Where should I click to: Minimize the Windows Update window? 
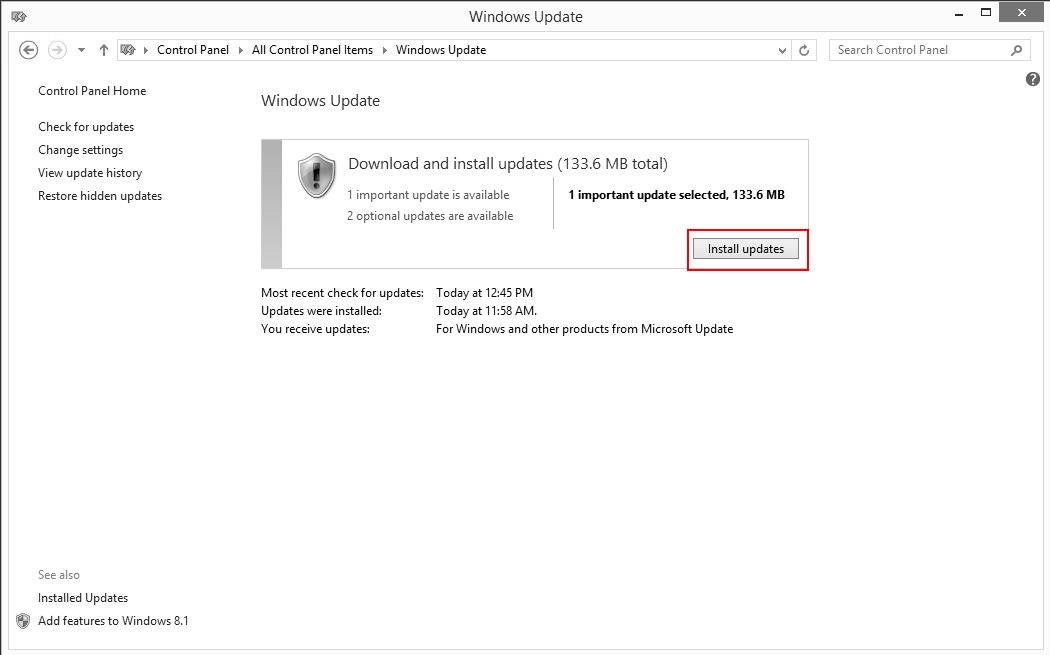[x=959, y=13]
